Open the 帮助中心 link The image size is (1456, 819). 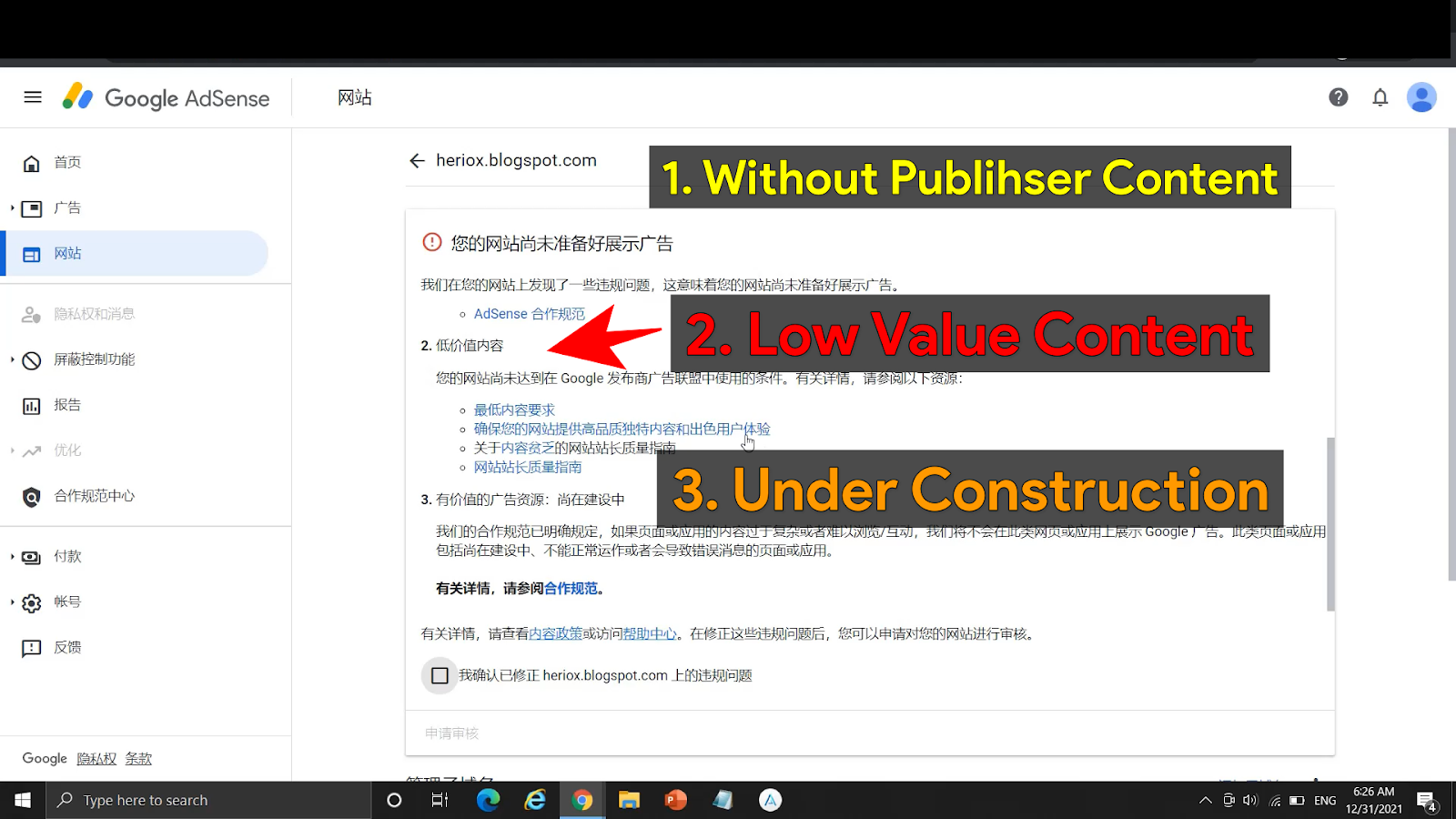650,634
